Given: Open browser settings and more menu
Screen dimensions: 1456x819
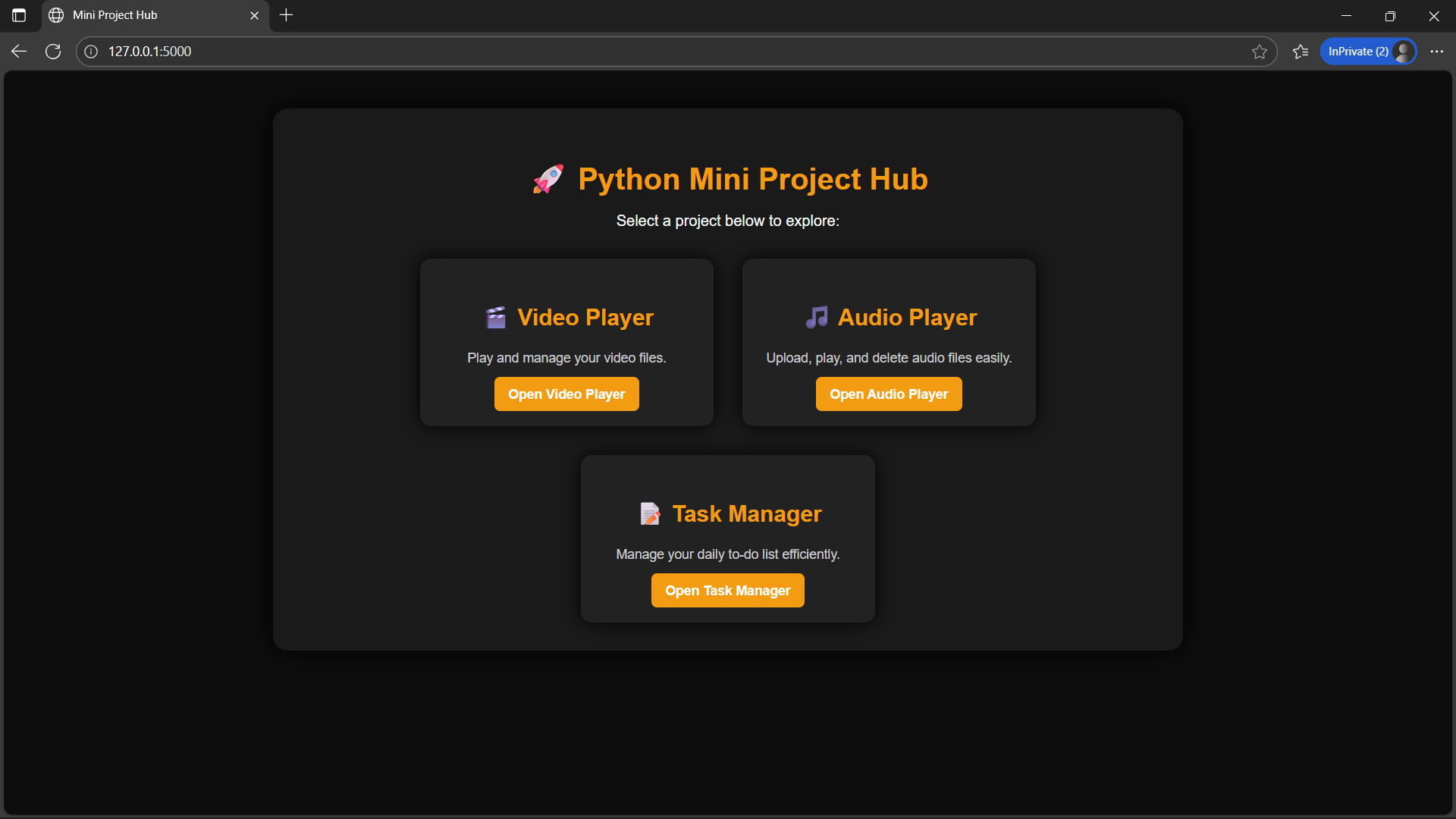Looking at the screenshot, I should click(x=1436, y=52).
